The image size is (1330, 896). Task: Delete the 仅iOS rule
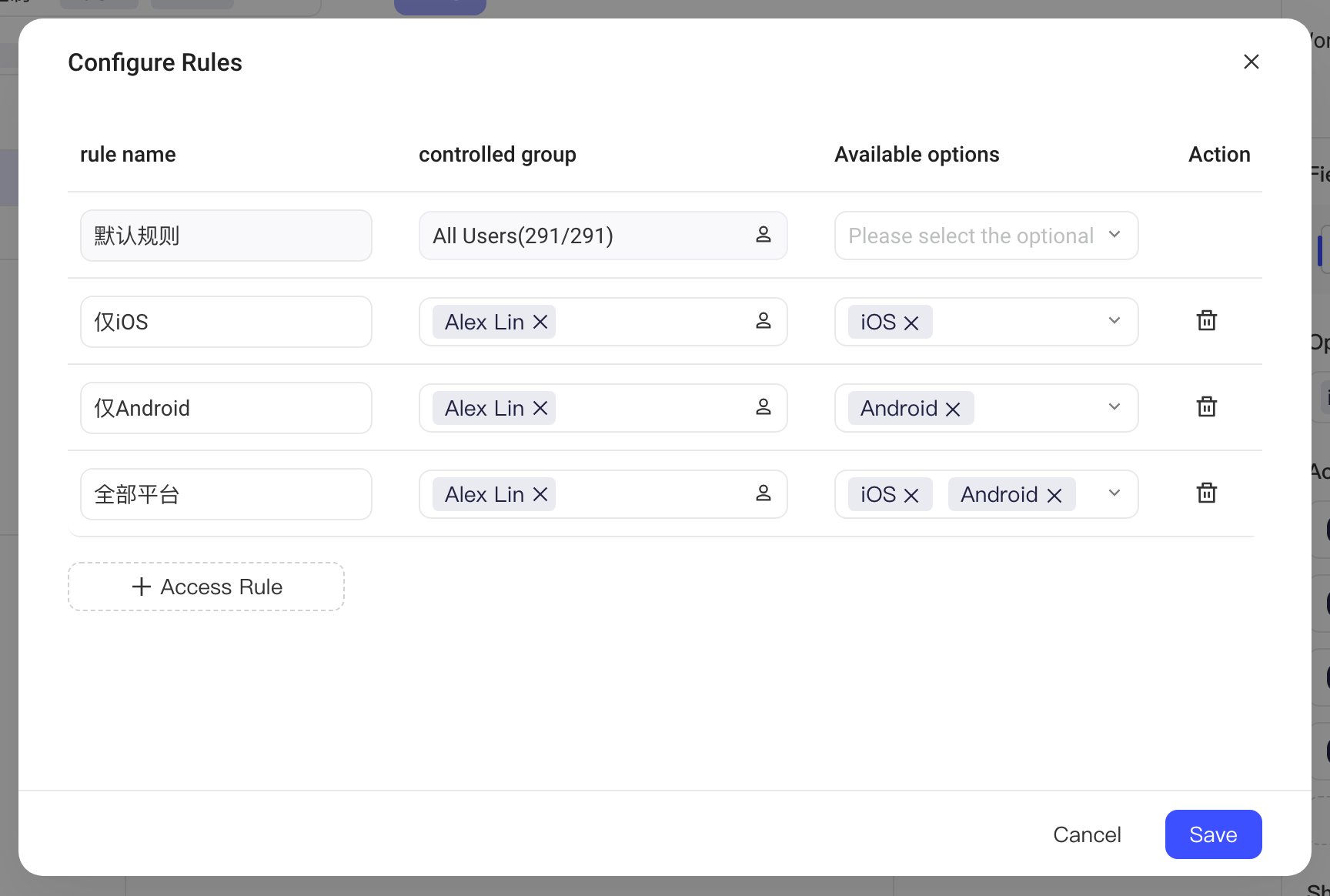coord(1207,320)
